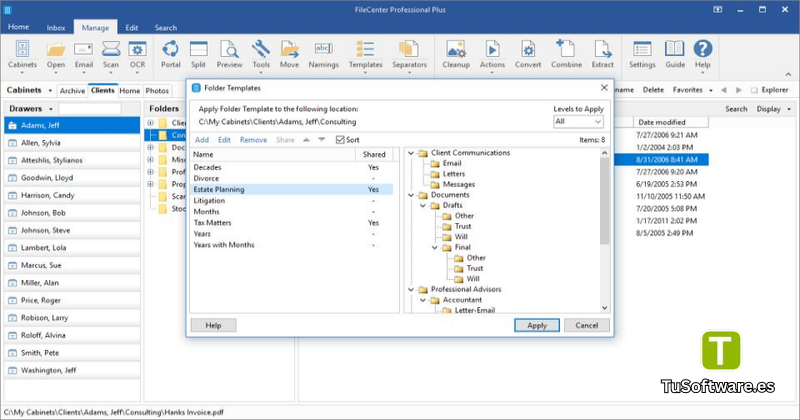Collapse the Final tree node
This screenshot has height=420, width=800.
click(x=435, y=248)
